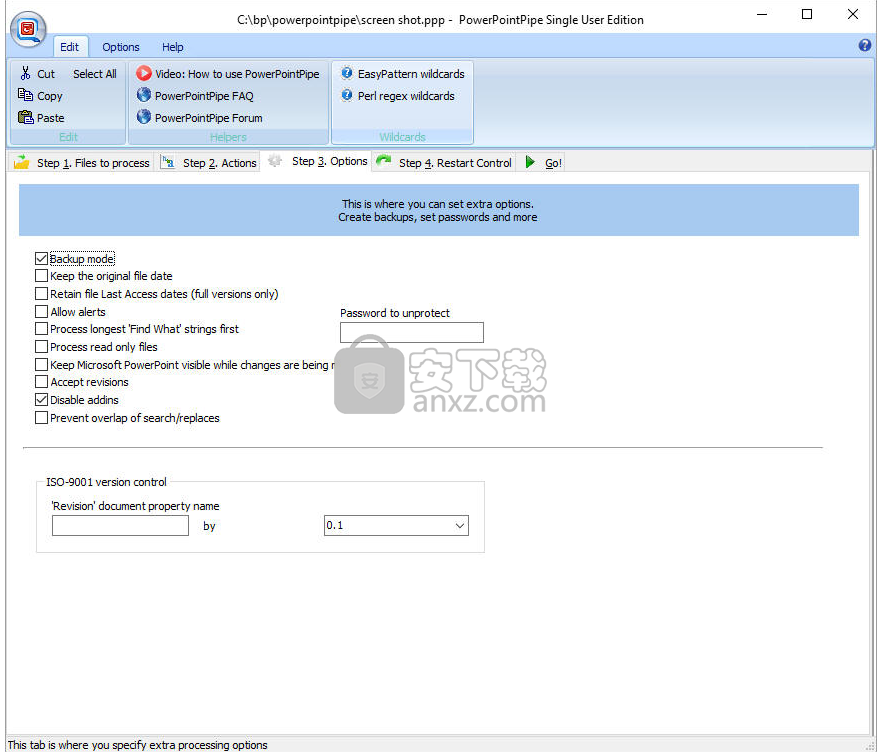Open Perl regex wildcards help
This screenshot has width=884, height=752.
pyautogui.click(x=406, y=96)
